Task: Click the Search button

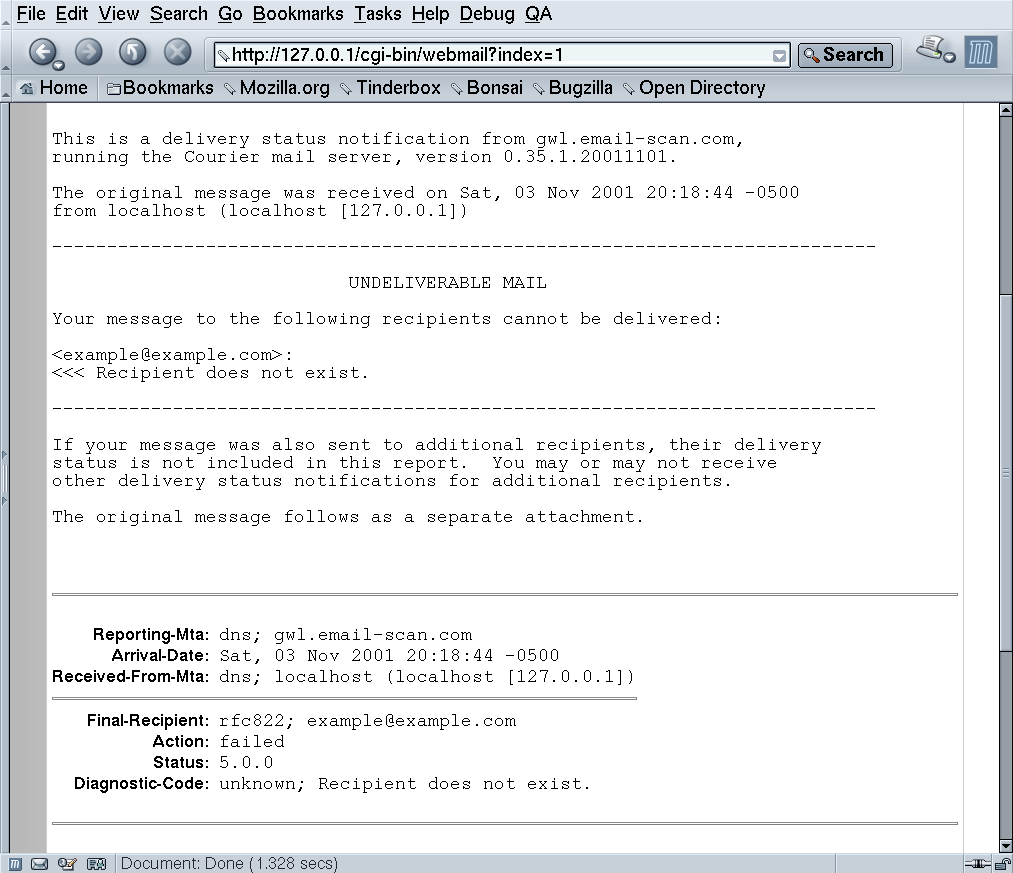Action: pos(845,55)
